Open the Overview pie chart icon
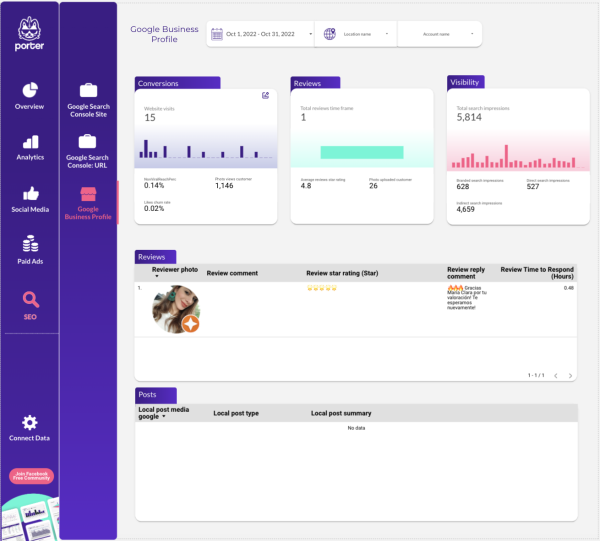Image resolution: width=600 pixels, height=541 pixels. click(x=30, y=90)
